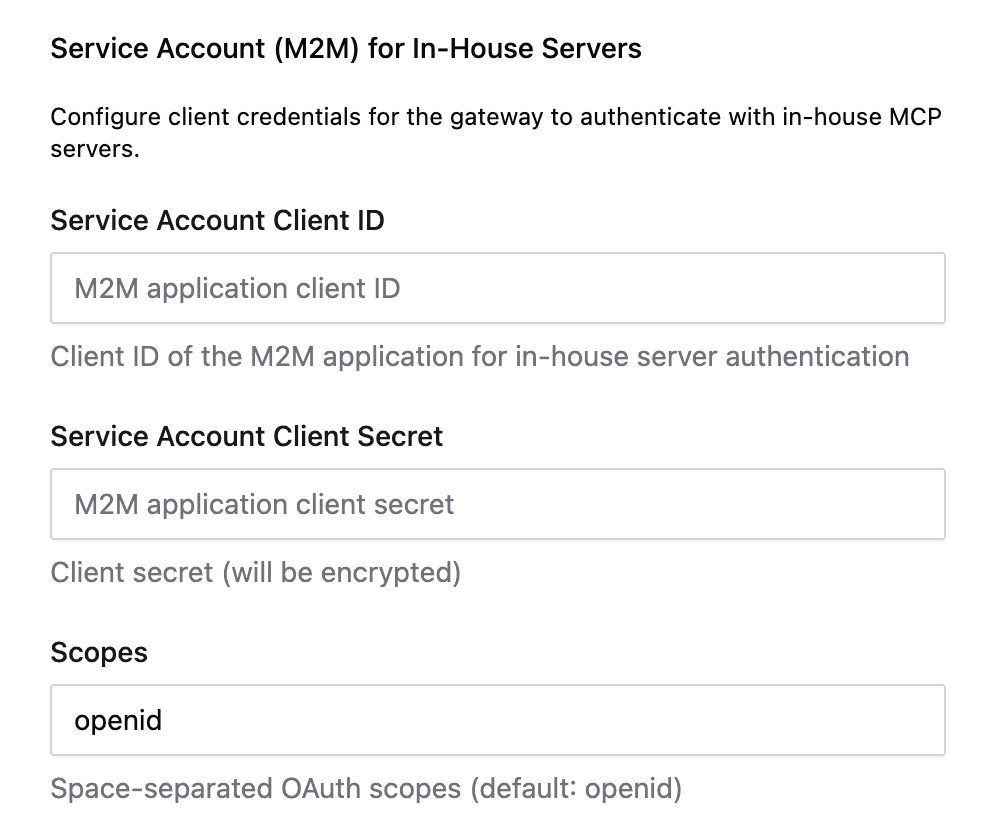
Task: Click the Service Account Client Secret input field
Action: point(498,504)
